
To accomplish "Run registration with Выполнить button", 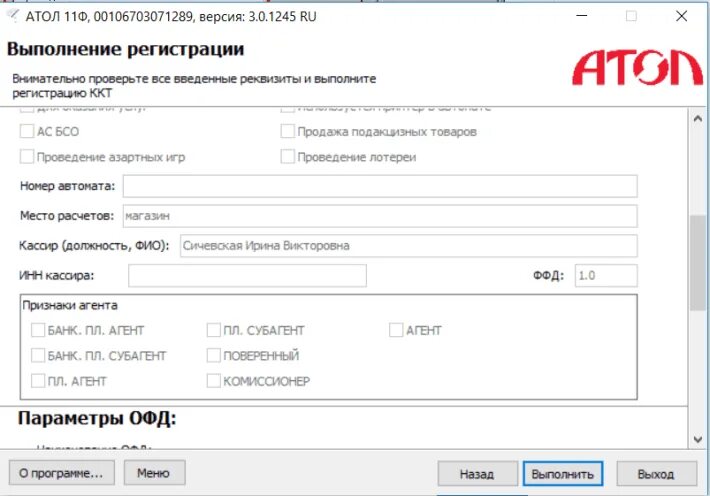I will 563,474.
